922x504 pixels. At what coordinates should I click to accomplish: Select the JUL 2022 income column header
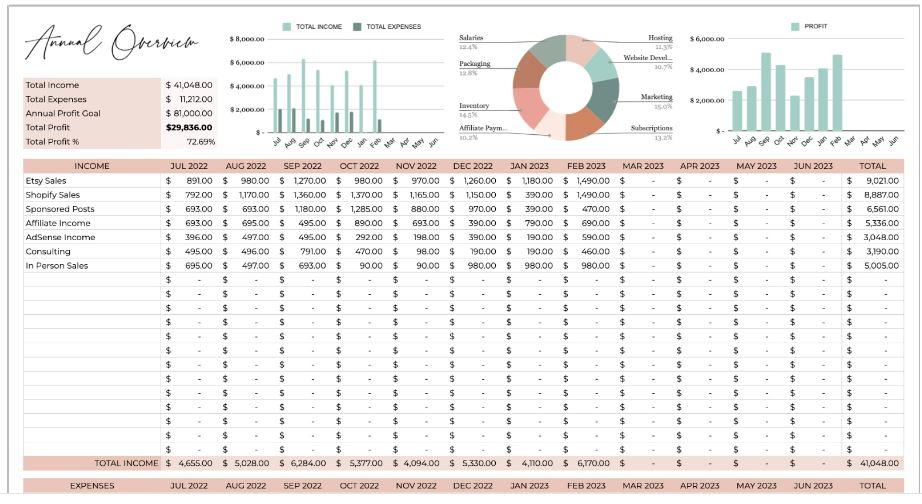[x=189, y=166]
